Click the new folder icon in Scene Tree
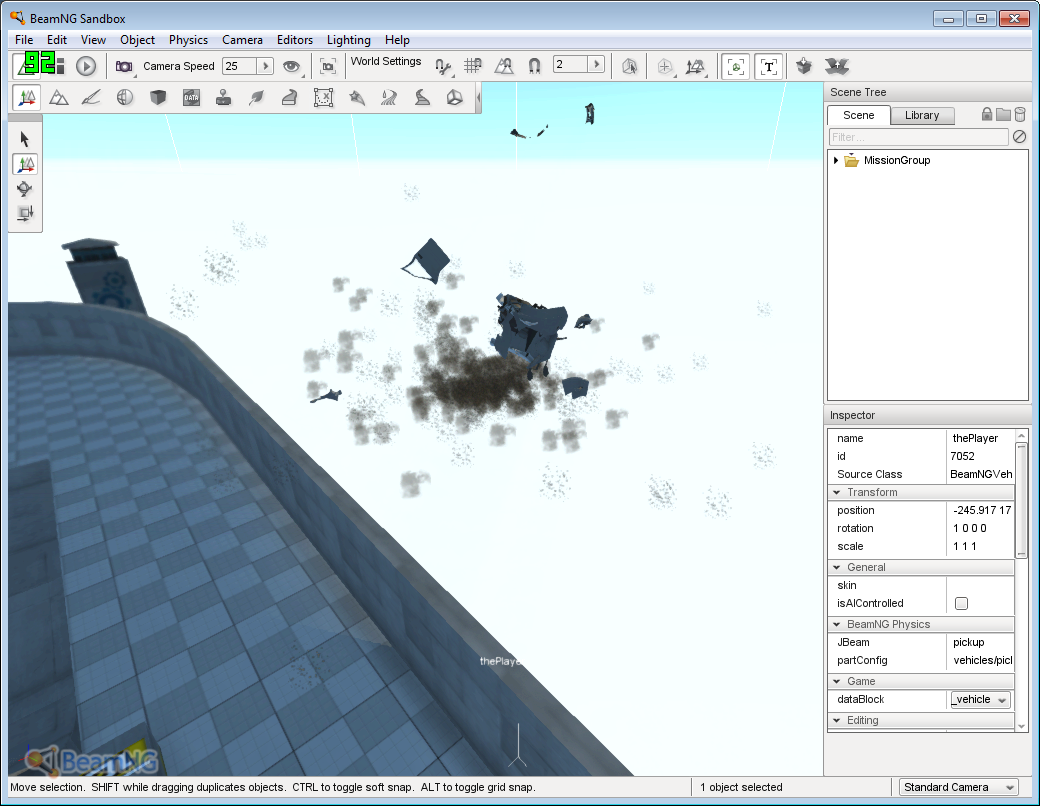1040x806 pixels. tap(1004, 115)
